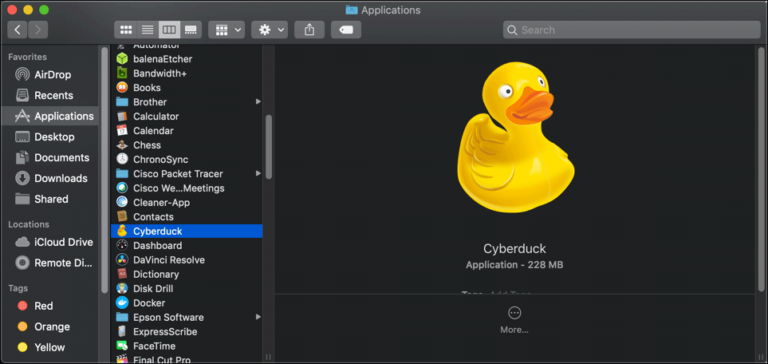Open AirDrop in the sidebar
The height and width of the screenshot is (364, 768).
pyautogui.click(x=49, y=75)
